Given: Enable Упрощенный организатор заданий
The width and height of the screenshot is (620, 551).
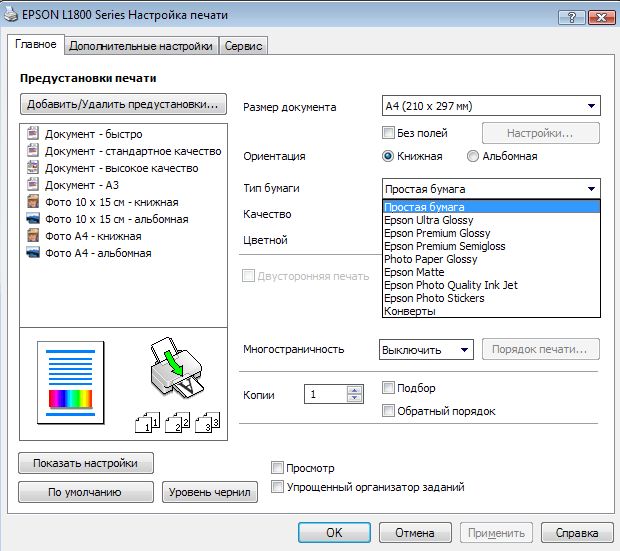Looking at the screenshot, I should point(277,487).
